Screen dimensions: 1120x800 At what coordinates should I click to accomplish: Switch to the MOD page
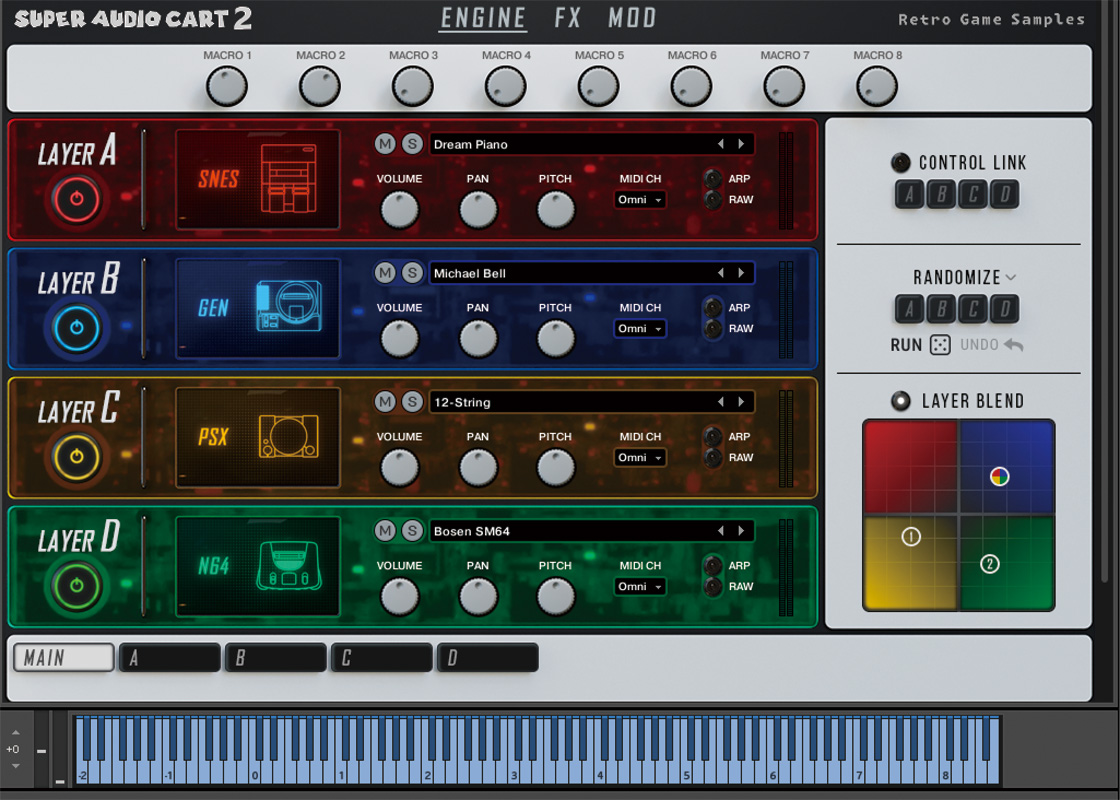632,18
